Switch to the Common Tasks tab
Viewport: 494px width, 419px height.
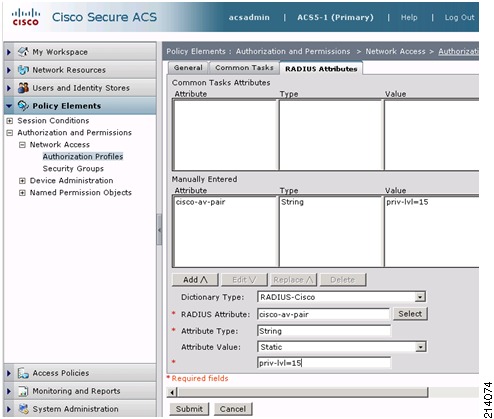244,68
